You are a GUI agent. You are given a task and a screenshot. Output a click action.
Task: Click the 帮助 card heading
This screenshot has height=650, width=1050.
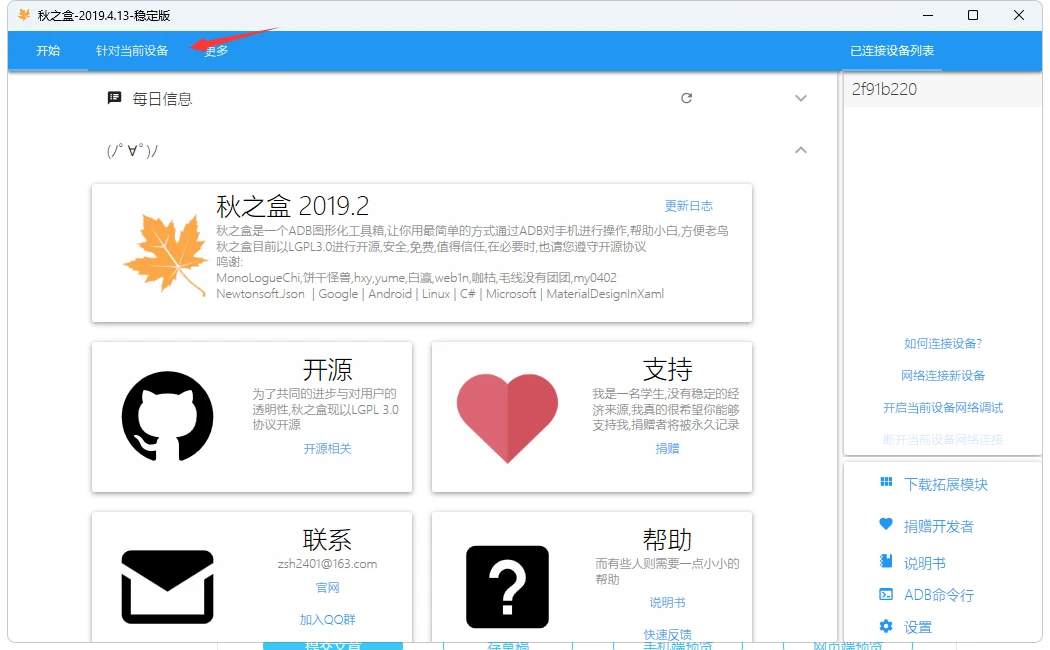668,540
